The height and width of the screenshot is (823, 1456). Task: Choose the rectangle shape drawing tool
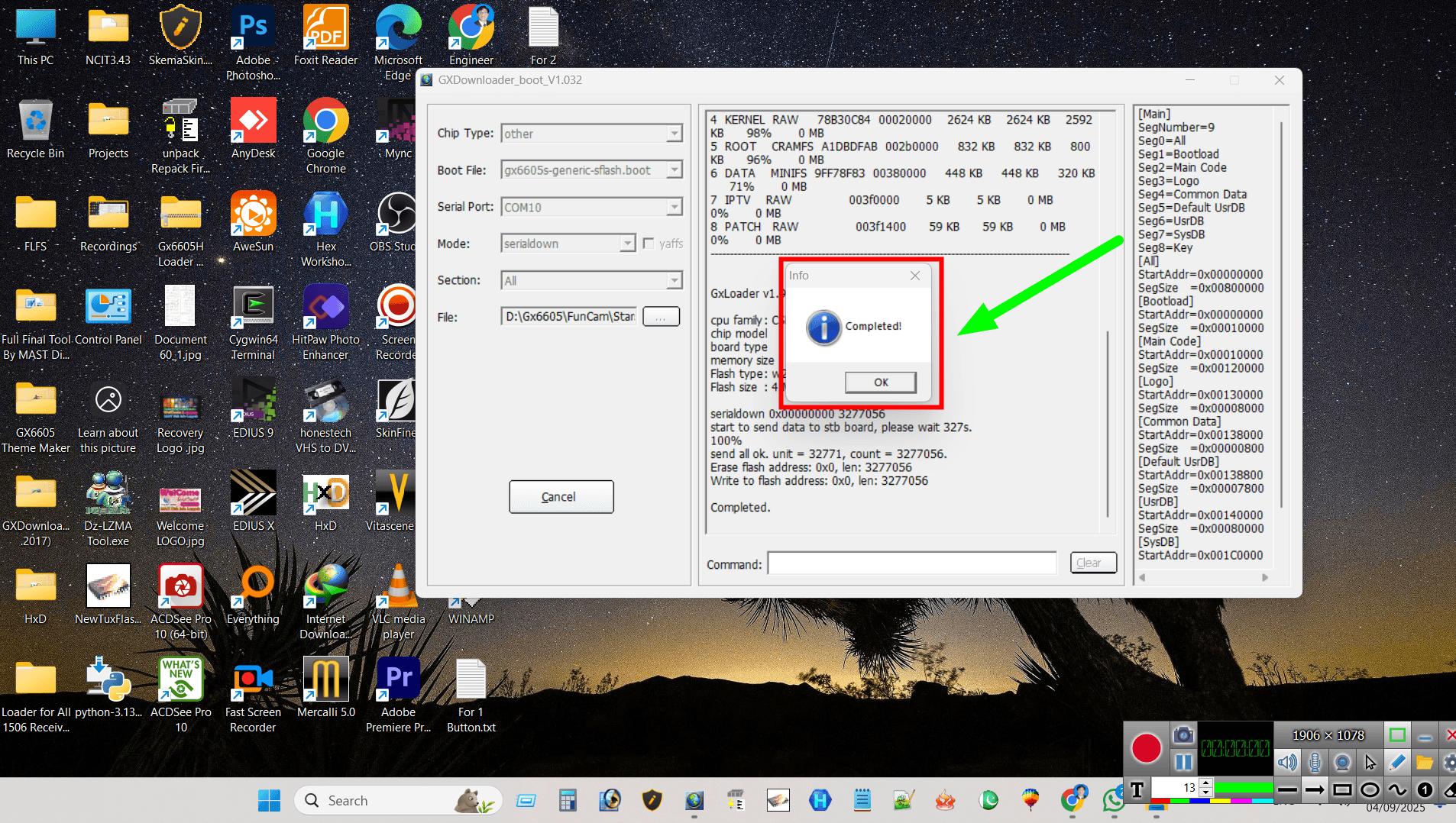click(1342, 790)
